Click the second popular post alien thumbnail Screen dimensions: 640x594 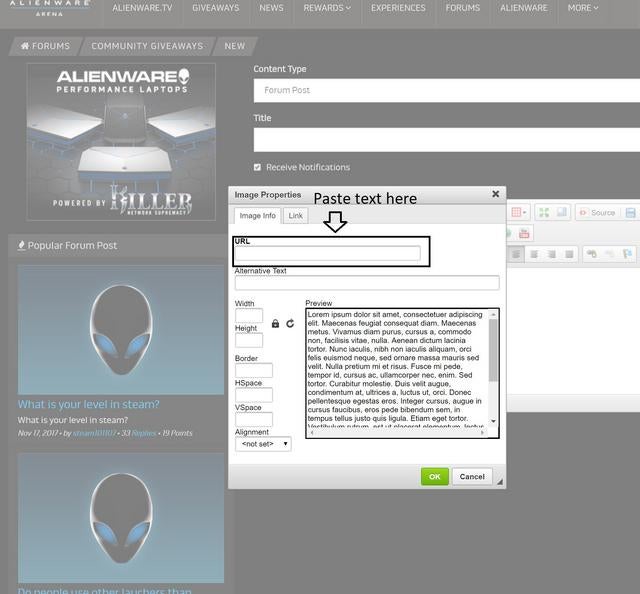121,518
